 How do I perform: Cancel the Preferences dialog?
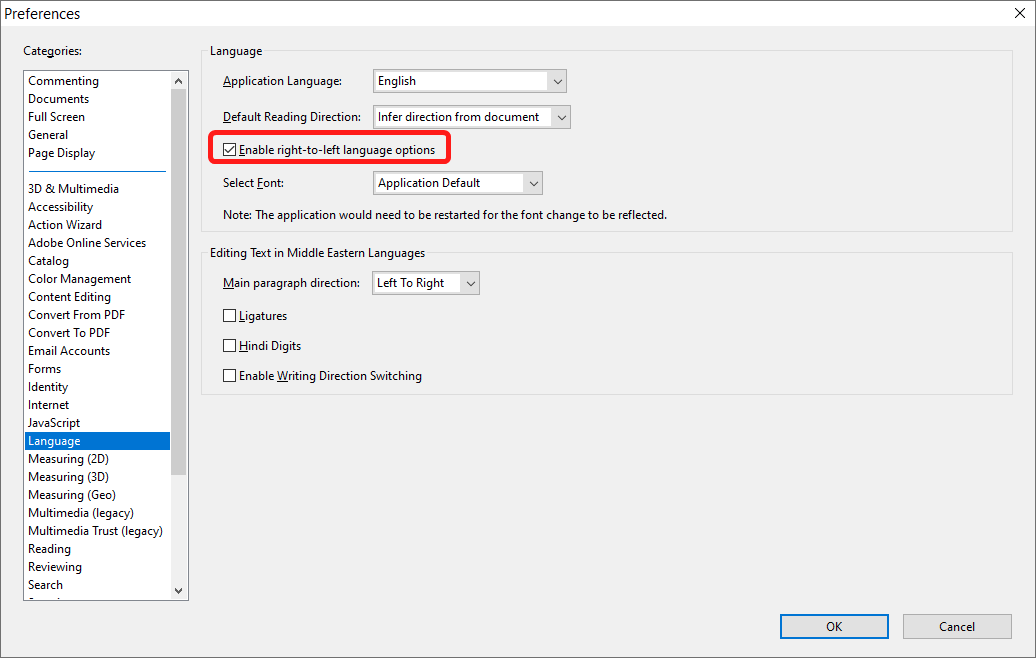pos(956,627)
